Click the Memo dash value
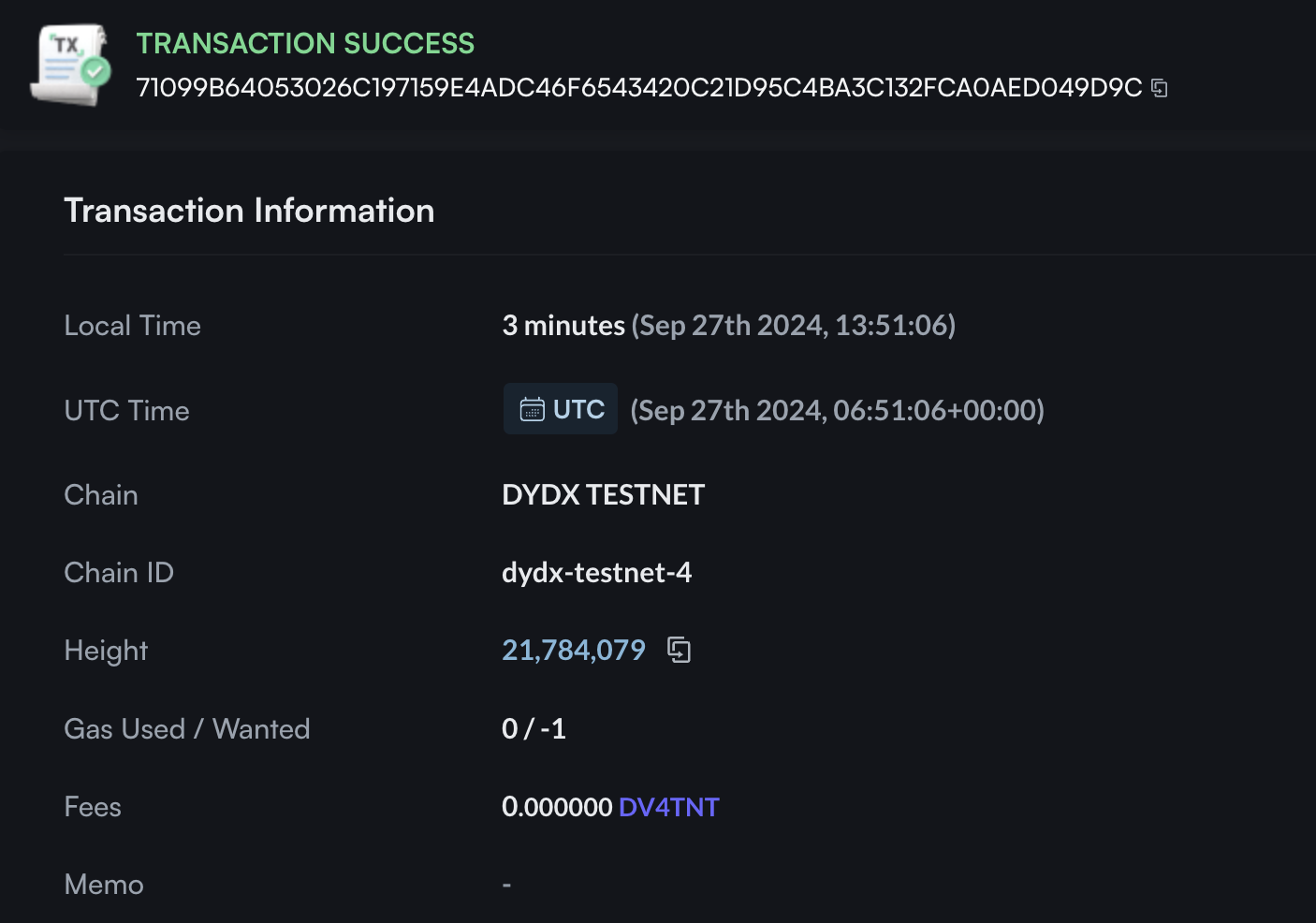Image resolution: width=1316 pixels, height=923 pixels. point(506,885)
